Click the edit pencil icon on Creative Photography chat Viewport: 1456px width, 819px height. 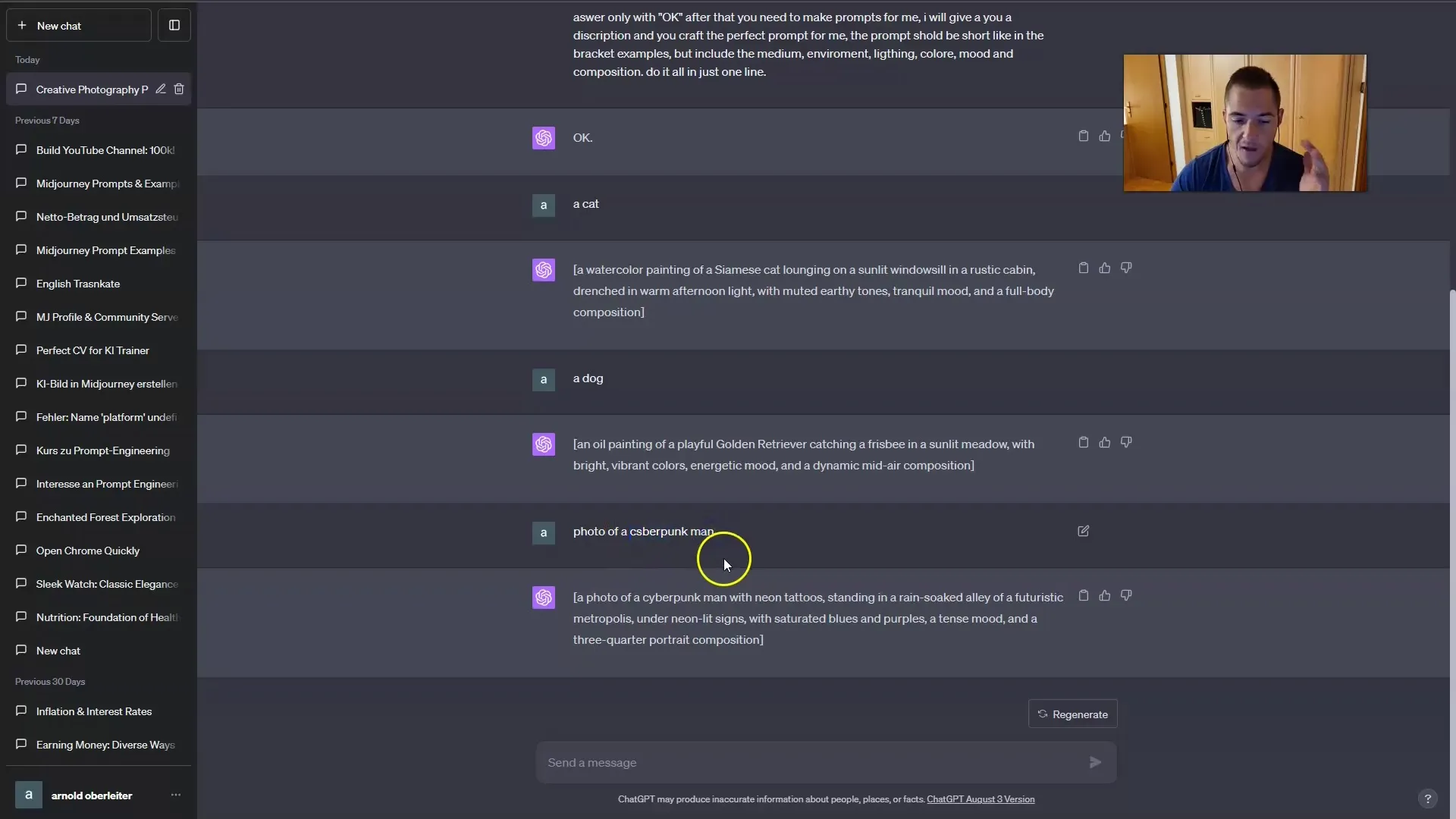tap(161, 89)
